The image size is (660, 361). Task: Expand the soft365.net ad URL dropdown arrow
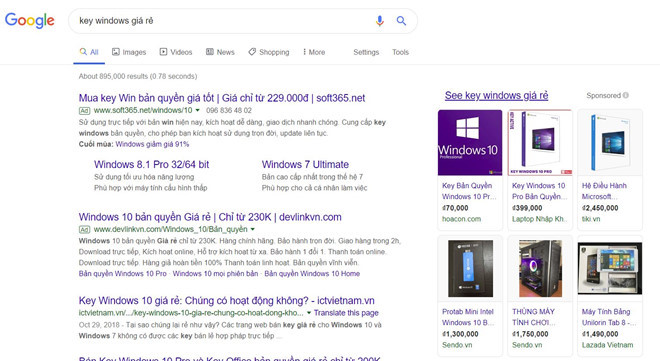pos(197,111)
